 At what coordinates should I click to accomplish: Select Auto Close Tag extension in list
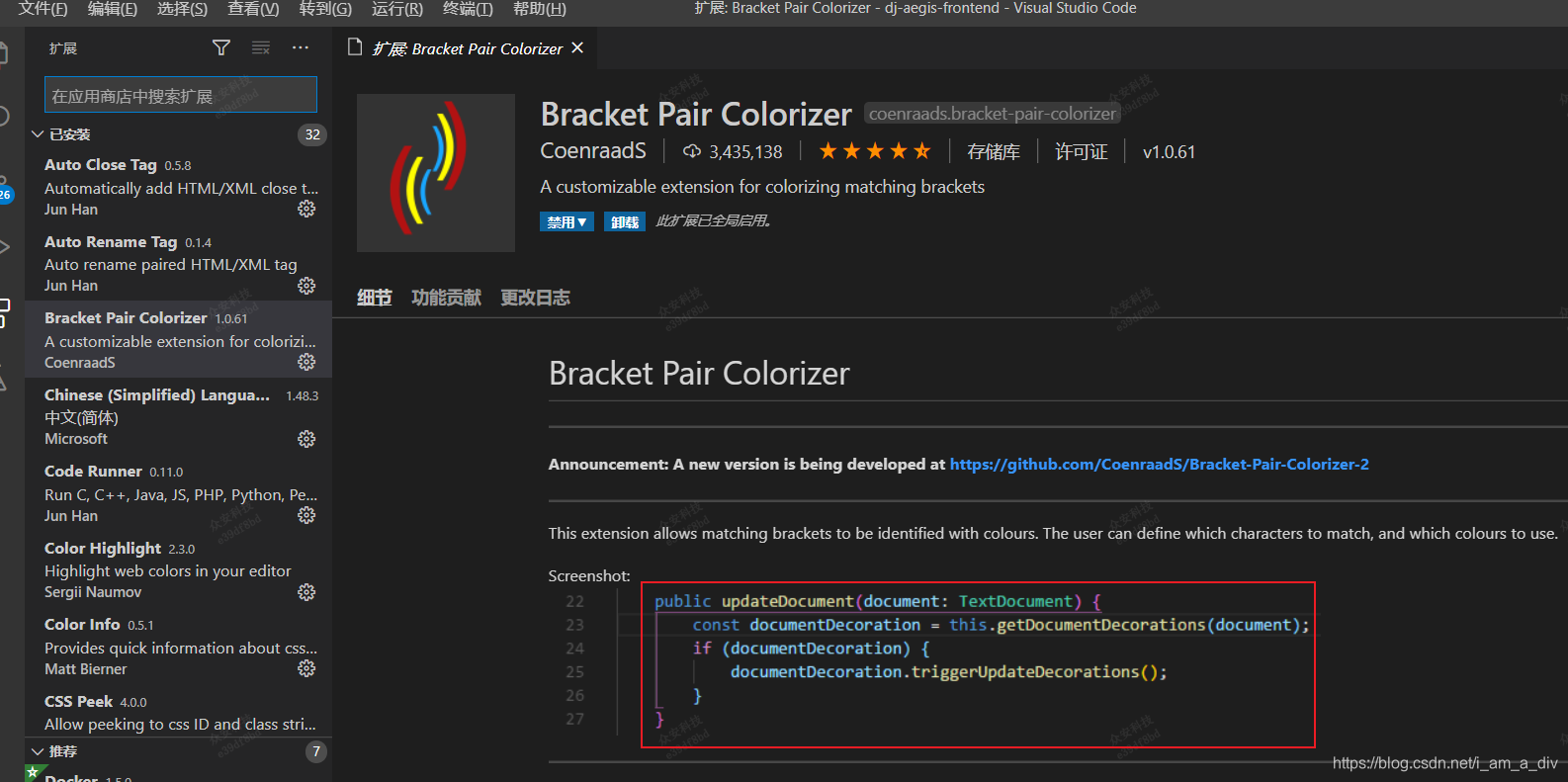click(x=178, y=187)
